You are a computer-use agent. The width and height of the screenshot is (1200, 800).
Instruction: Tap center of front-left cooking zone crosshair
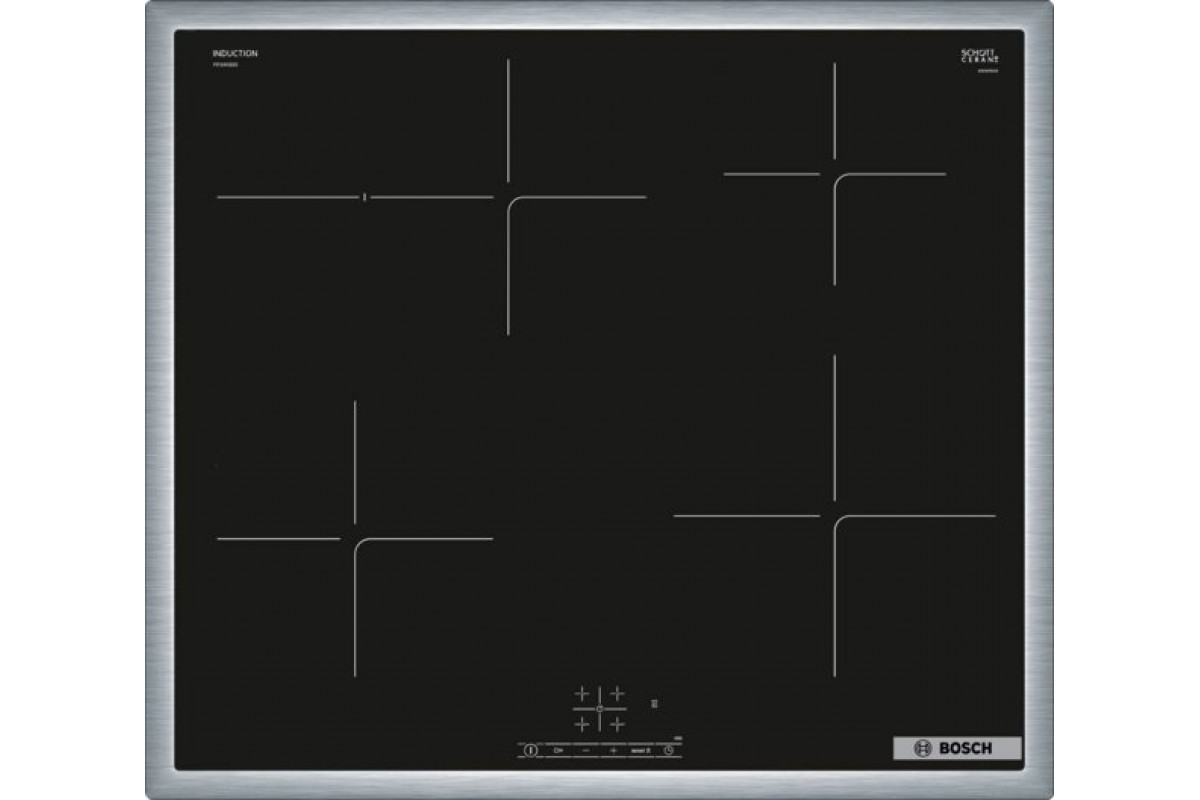click(355, 539)
